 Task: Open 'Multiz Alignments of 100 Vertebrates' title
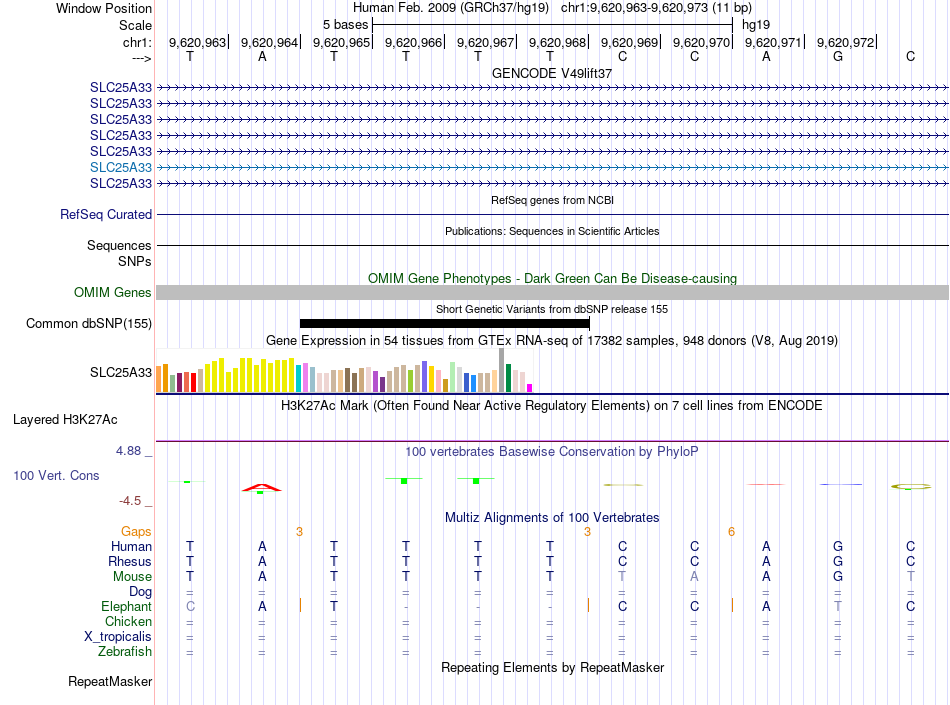552,518
